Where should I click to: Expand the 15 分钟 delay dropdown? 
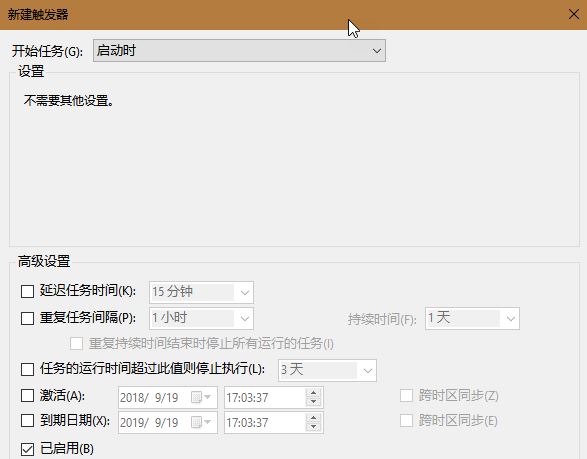pos(201,292)
